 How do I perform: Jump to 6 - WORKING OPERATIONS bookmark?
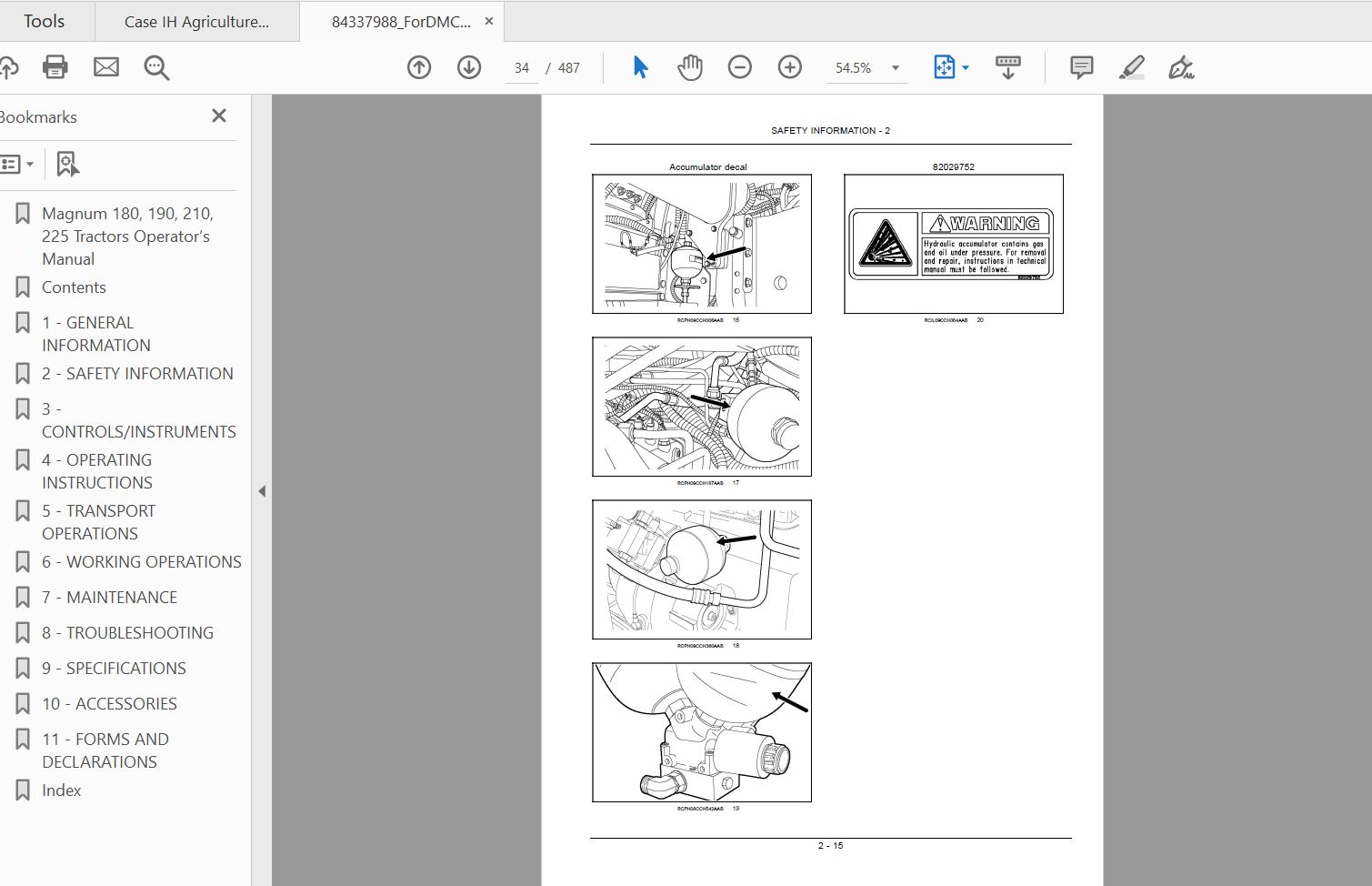pos(142,562)
